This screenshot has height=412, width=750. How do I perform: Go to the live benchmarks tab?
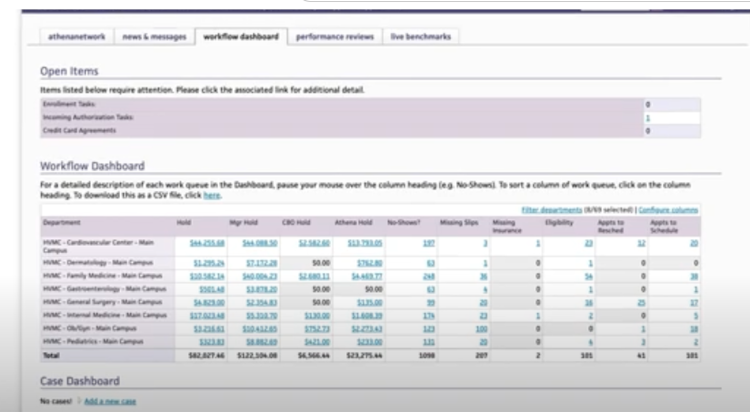pyautogui.click(x=420, y=37)
